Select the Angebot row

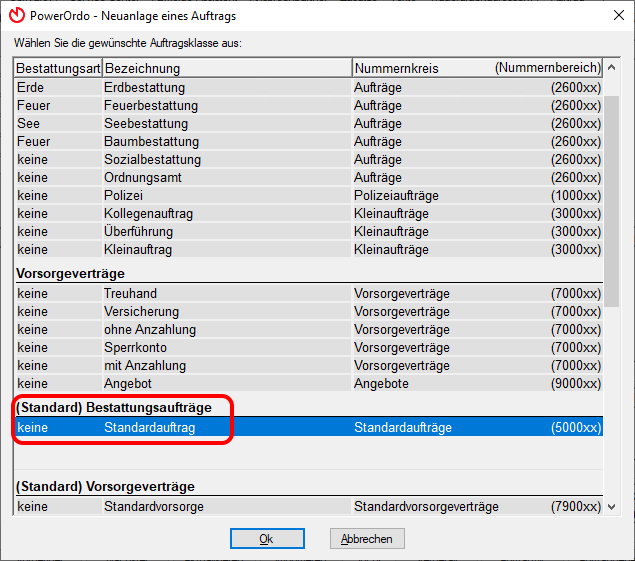point(309,384)
